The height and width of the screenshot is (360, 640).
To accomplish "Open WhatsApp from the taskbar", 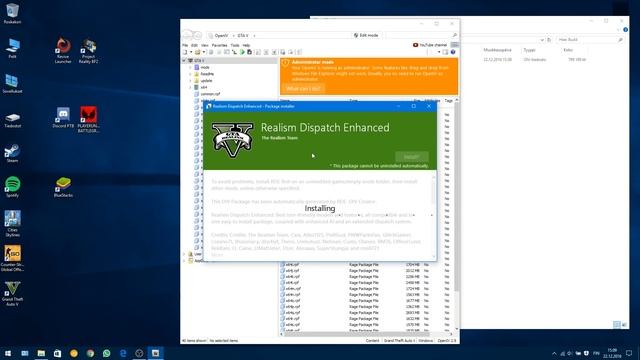I will click(107, 353).
